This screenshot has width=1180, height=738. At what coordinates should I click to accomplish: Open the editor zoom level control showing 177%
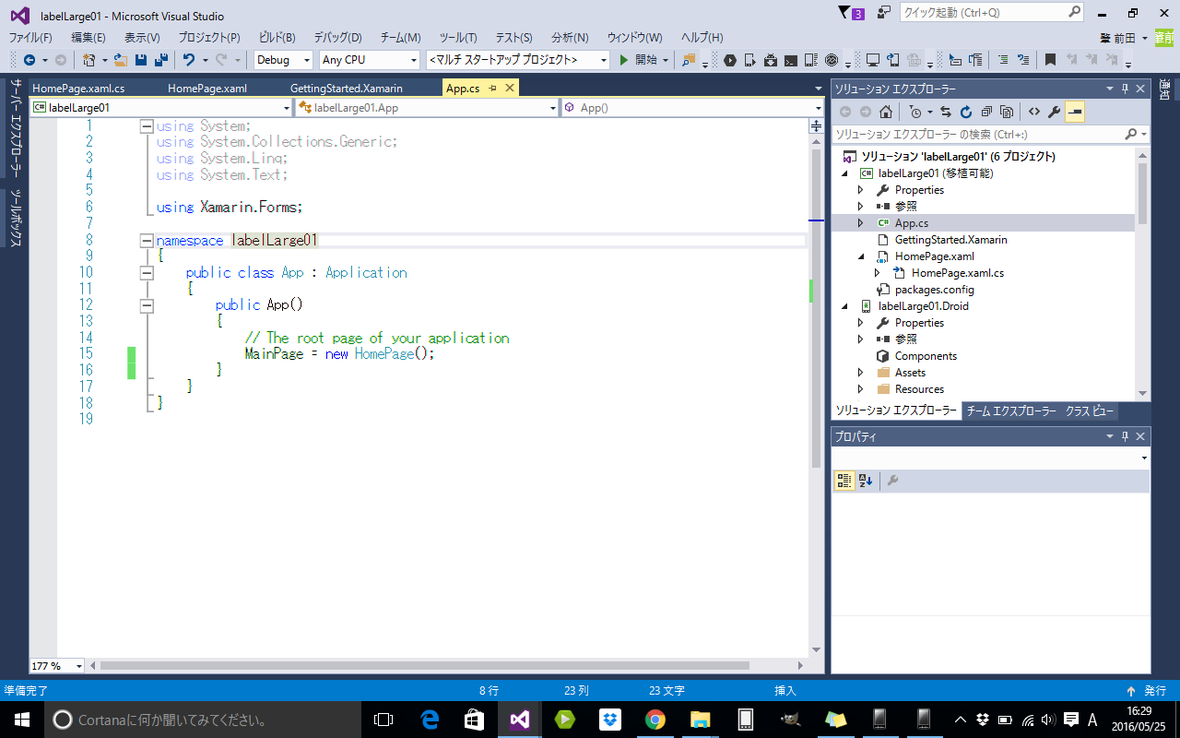(x=56, y=665)
